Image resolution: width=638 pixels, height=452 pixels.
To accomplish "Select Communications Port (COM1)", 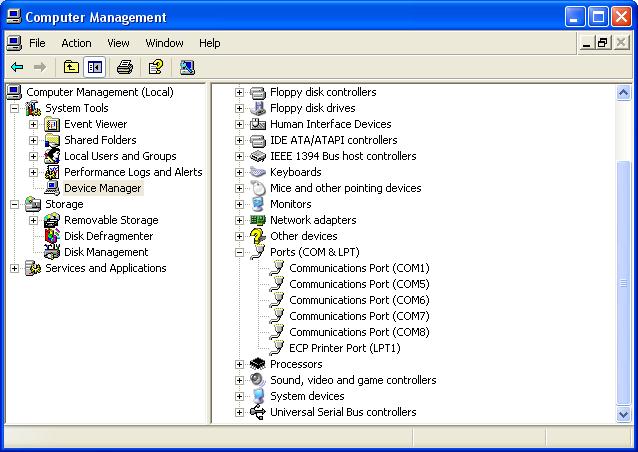I will tap(359, 268).
